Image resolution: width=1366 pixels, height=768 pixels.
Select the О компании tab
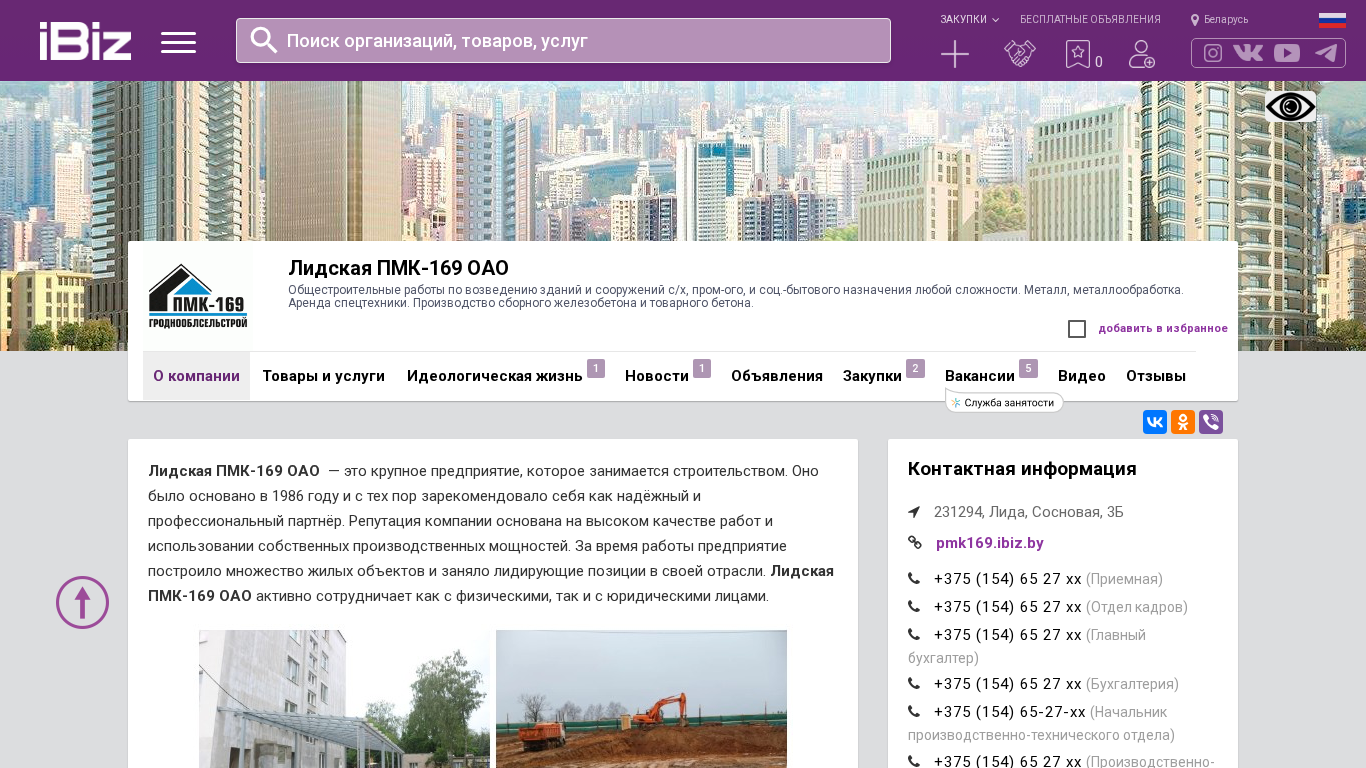coord(196,376)
